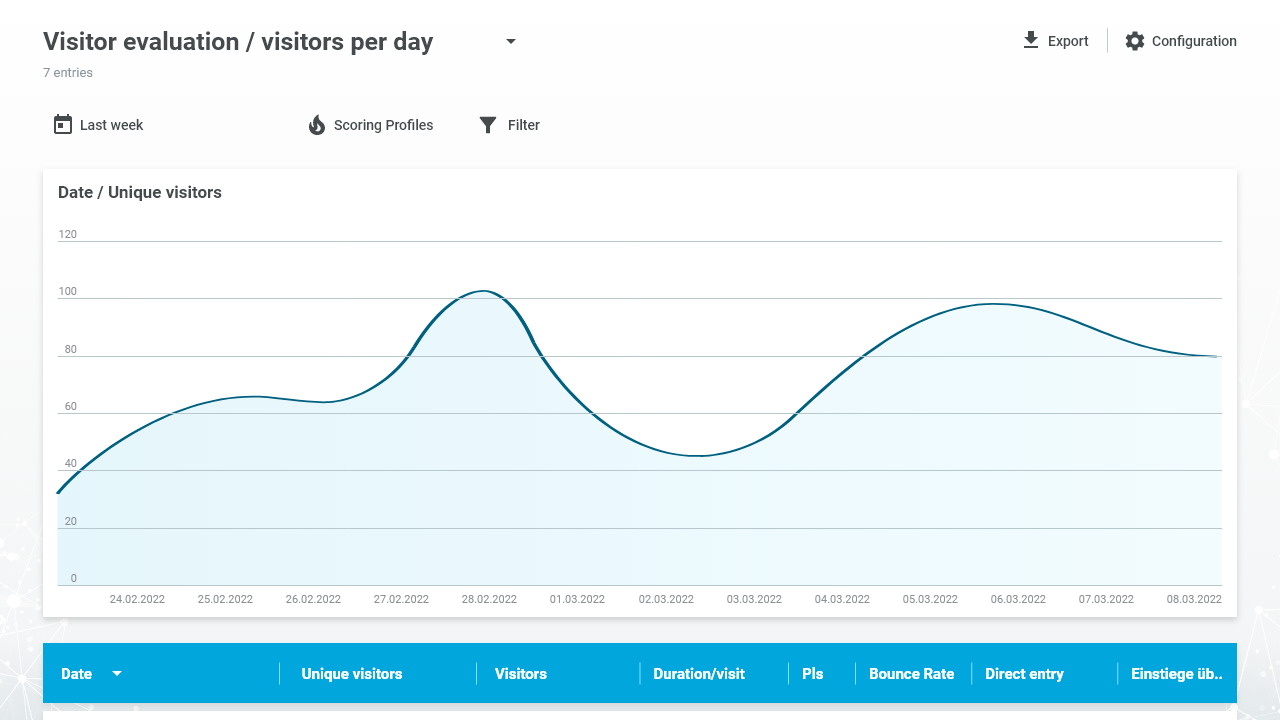The width and height of the screenshot is (1280, 720).
Task: Open Configuration via the gear icon
Action: click(x=1135, y=41)
